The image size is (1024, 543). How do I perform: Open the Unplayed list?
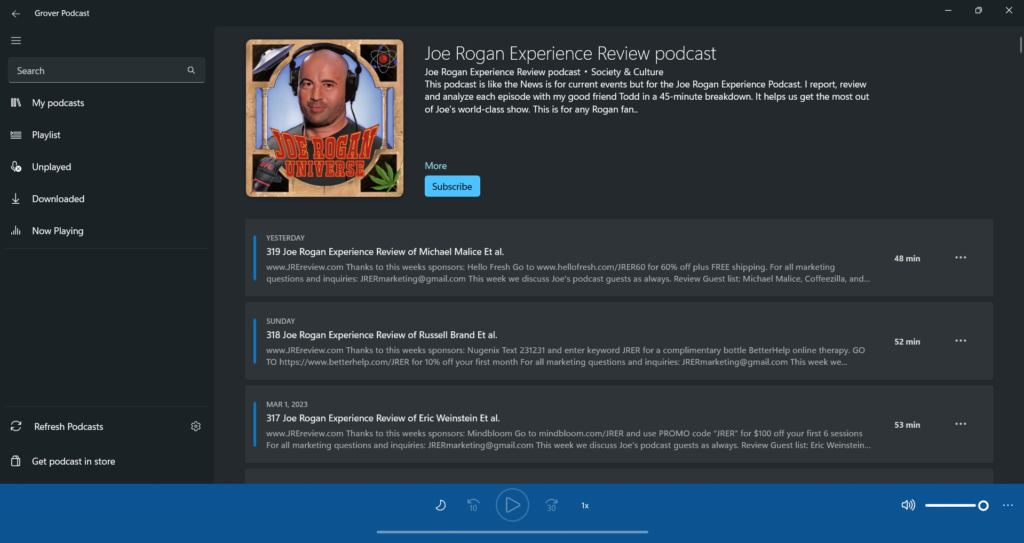pos(51,167)
